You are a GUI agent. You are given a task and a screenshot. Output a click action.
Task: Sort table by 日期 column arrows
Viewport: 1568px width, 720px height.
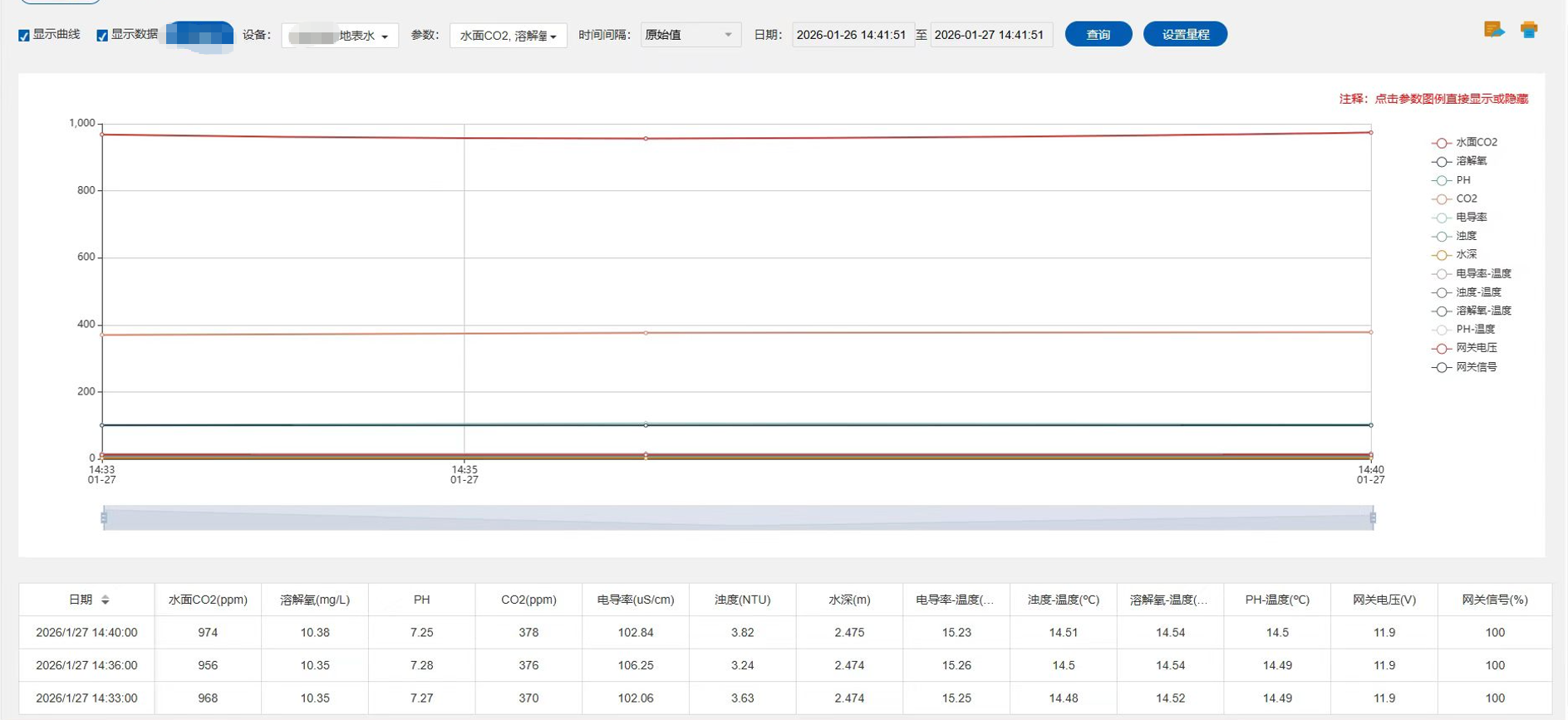(106, 600)
